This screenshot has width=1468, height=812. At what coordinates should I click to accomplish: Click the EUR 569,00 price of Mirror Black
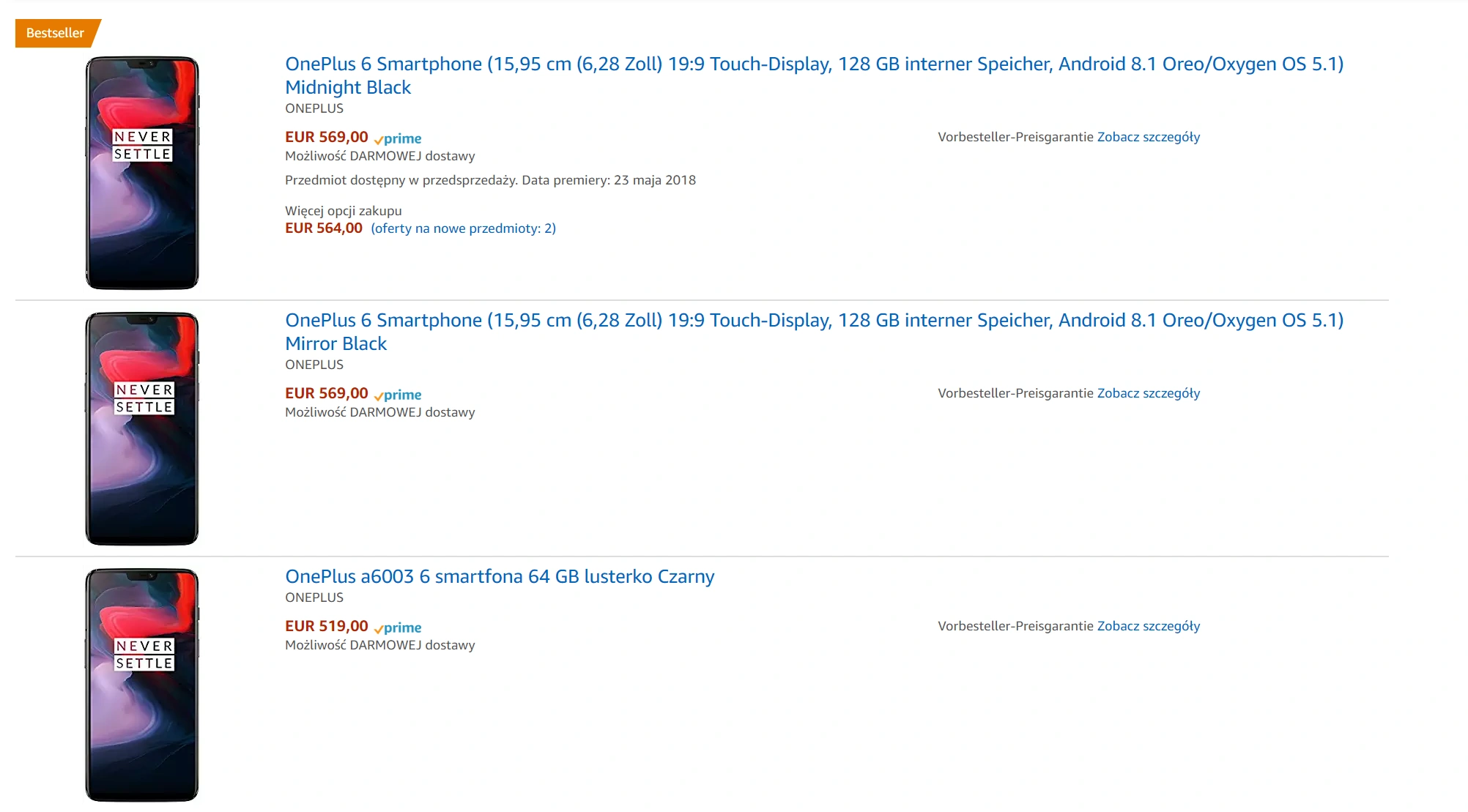[327, 393]
